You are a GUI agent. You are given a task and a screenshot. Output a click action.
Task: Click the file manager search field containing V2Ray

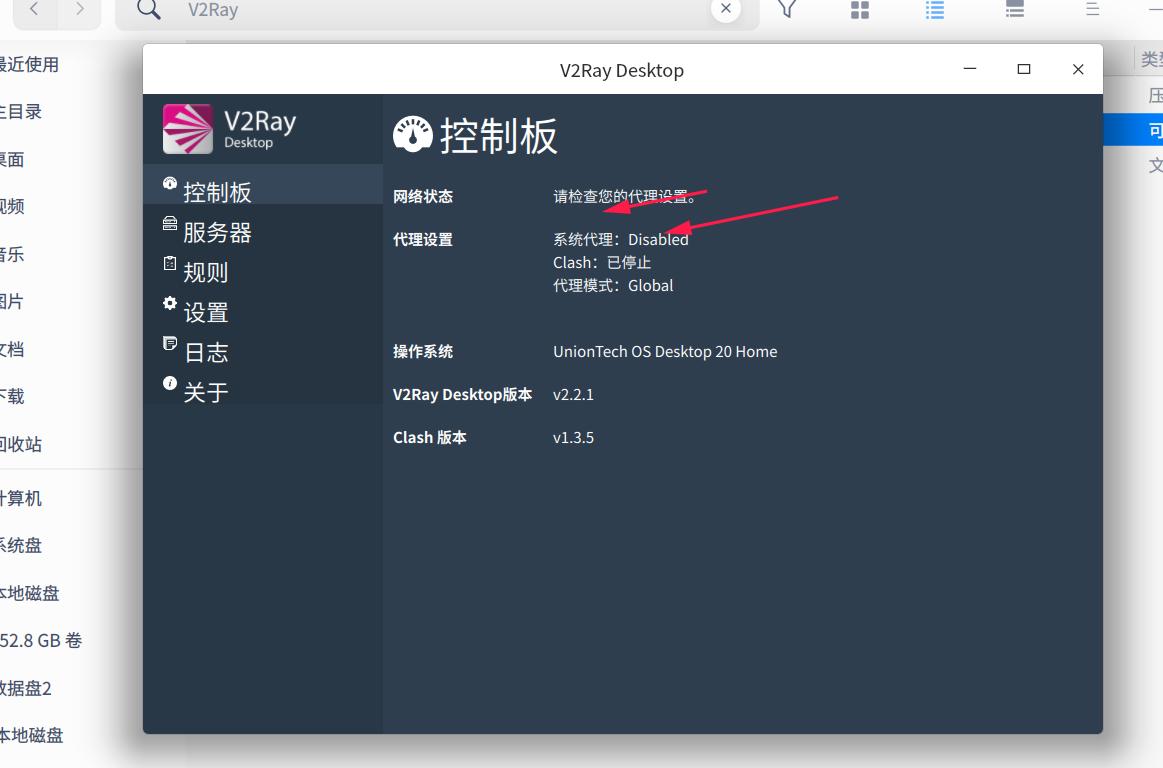438,10
